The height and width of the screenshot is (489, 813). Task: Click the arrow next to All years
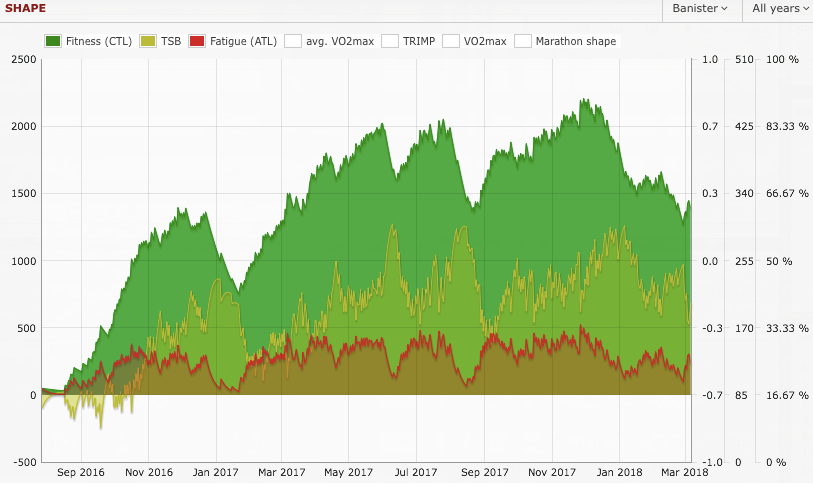pyautogui.click(x=804, y=9)
